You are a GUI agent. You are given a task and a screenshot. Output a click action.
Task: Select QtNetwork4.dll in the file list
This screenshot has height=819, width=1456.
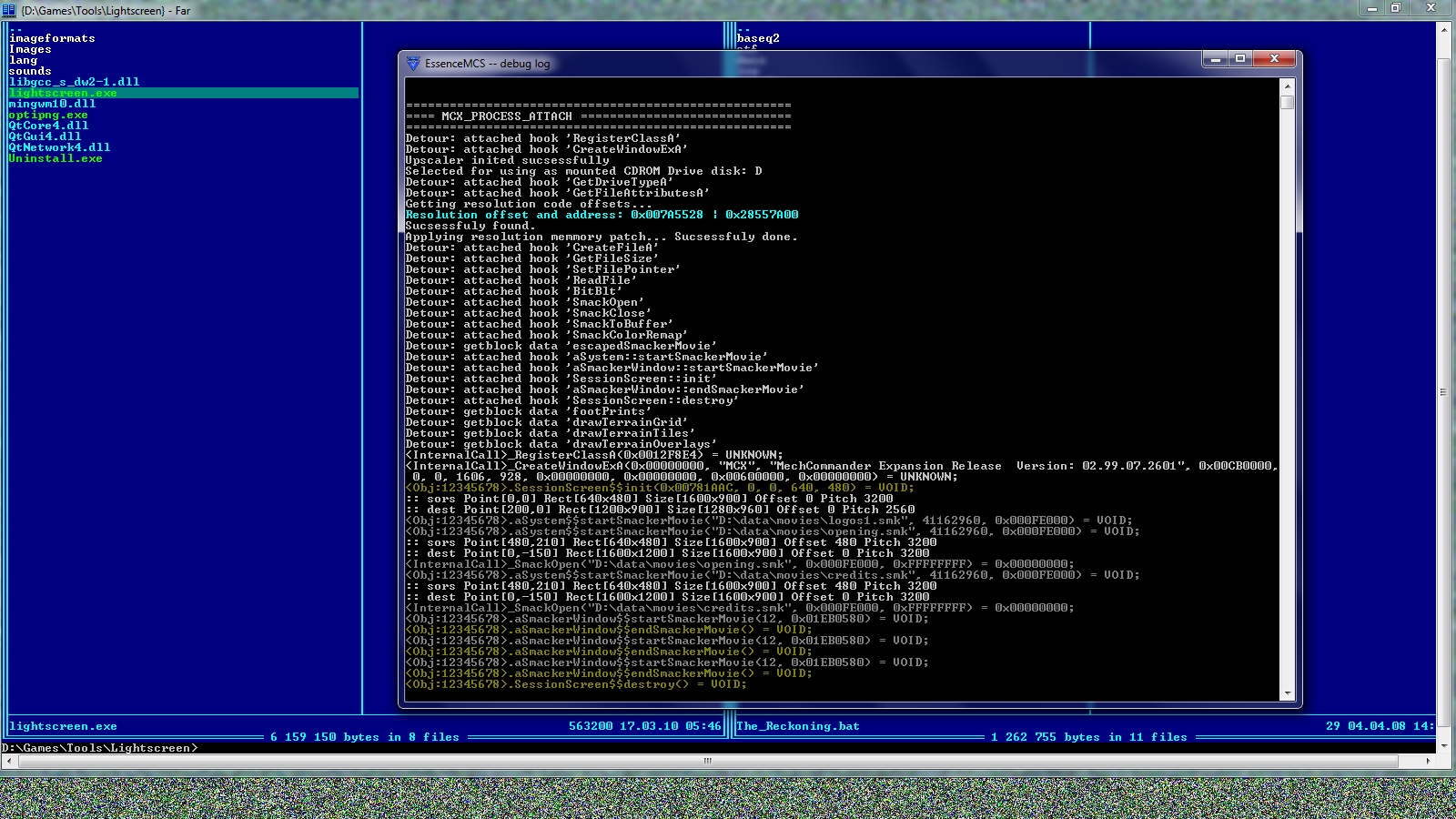[59, 147]
